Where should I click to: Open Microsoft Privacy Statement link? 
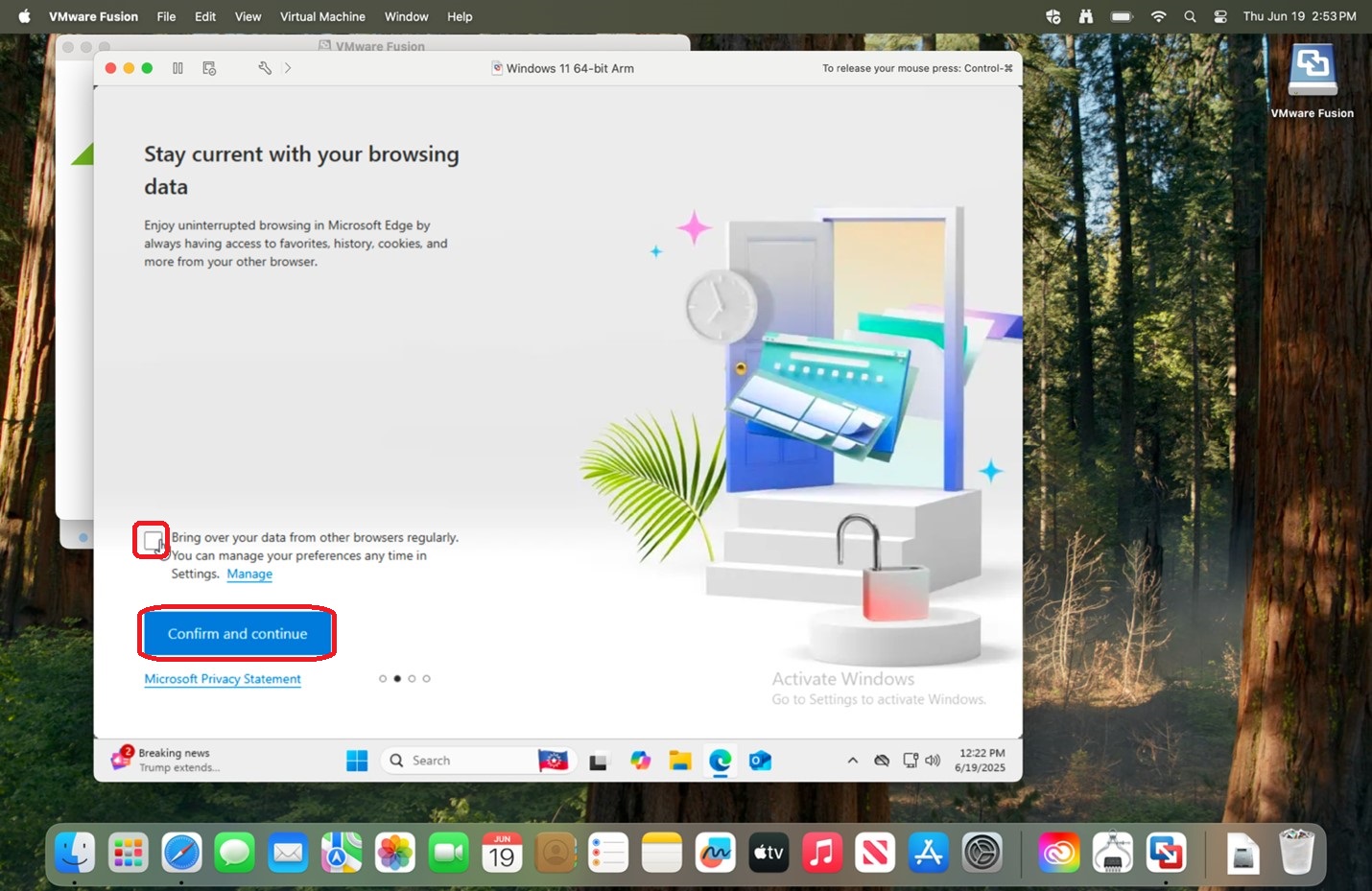click(x=223, y=679)
